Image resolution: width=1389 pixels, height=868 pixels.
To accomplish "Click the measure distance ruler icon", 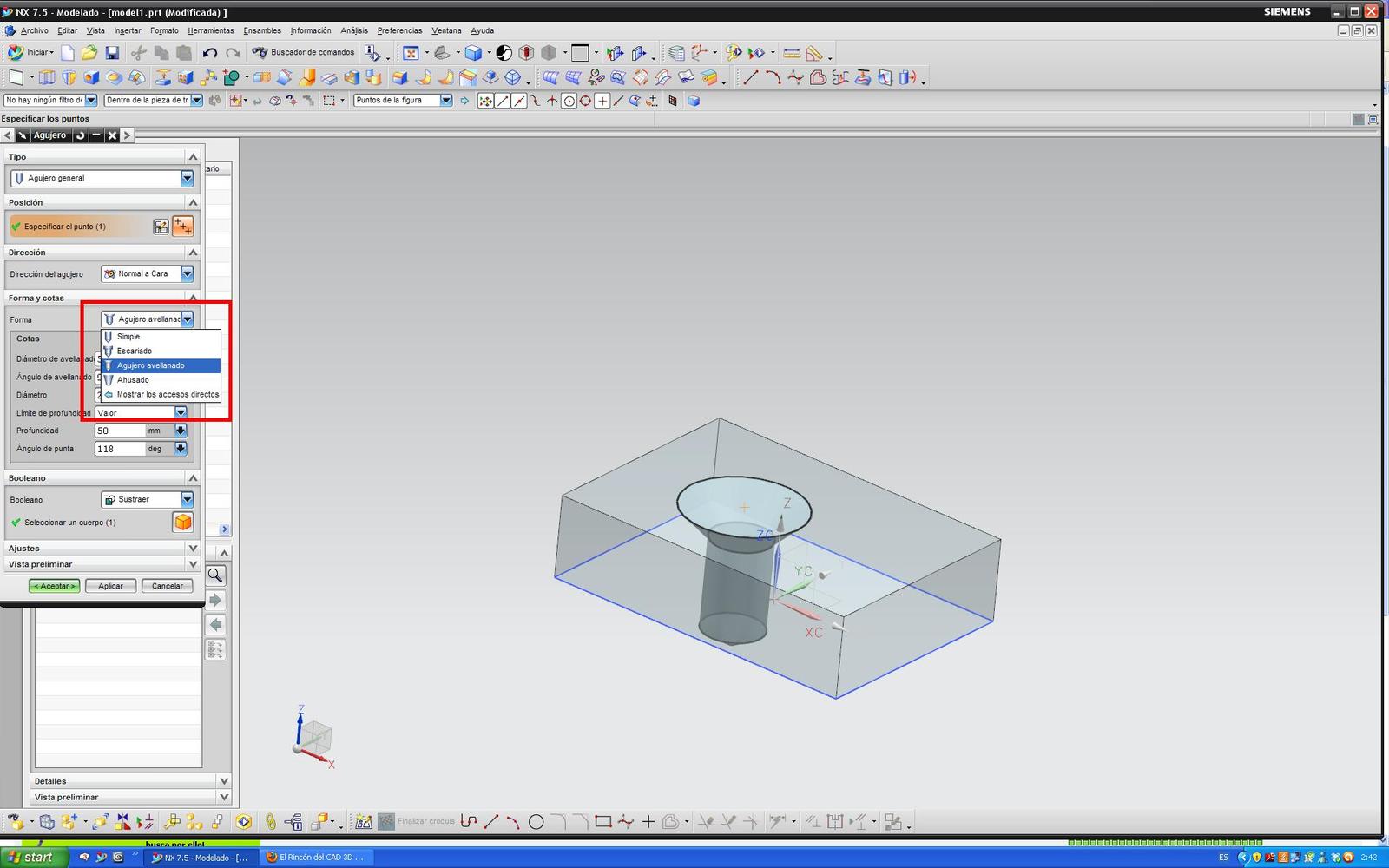I will click(792, 53).
